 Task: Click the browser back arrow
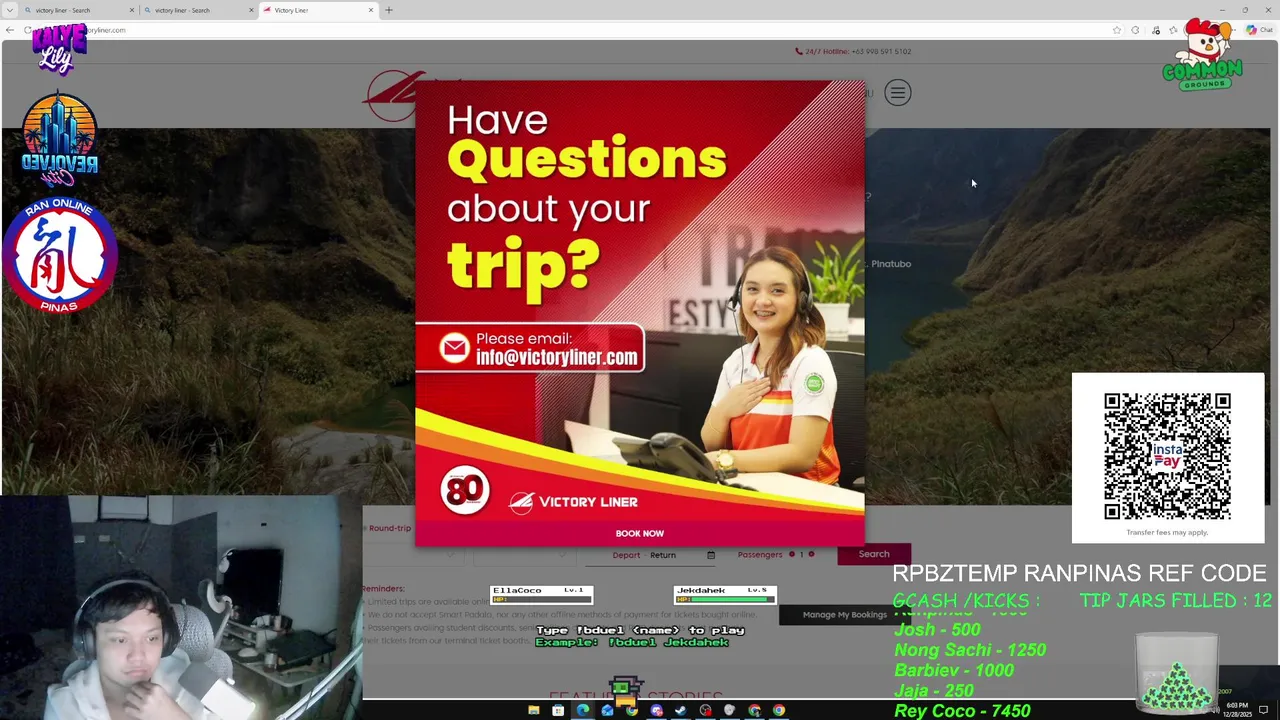[10, 30]
